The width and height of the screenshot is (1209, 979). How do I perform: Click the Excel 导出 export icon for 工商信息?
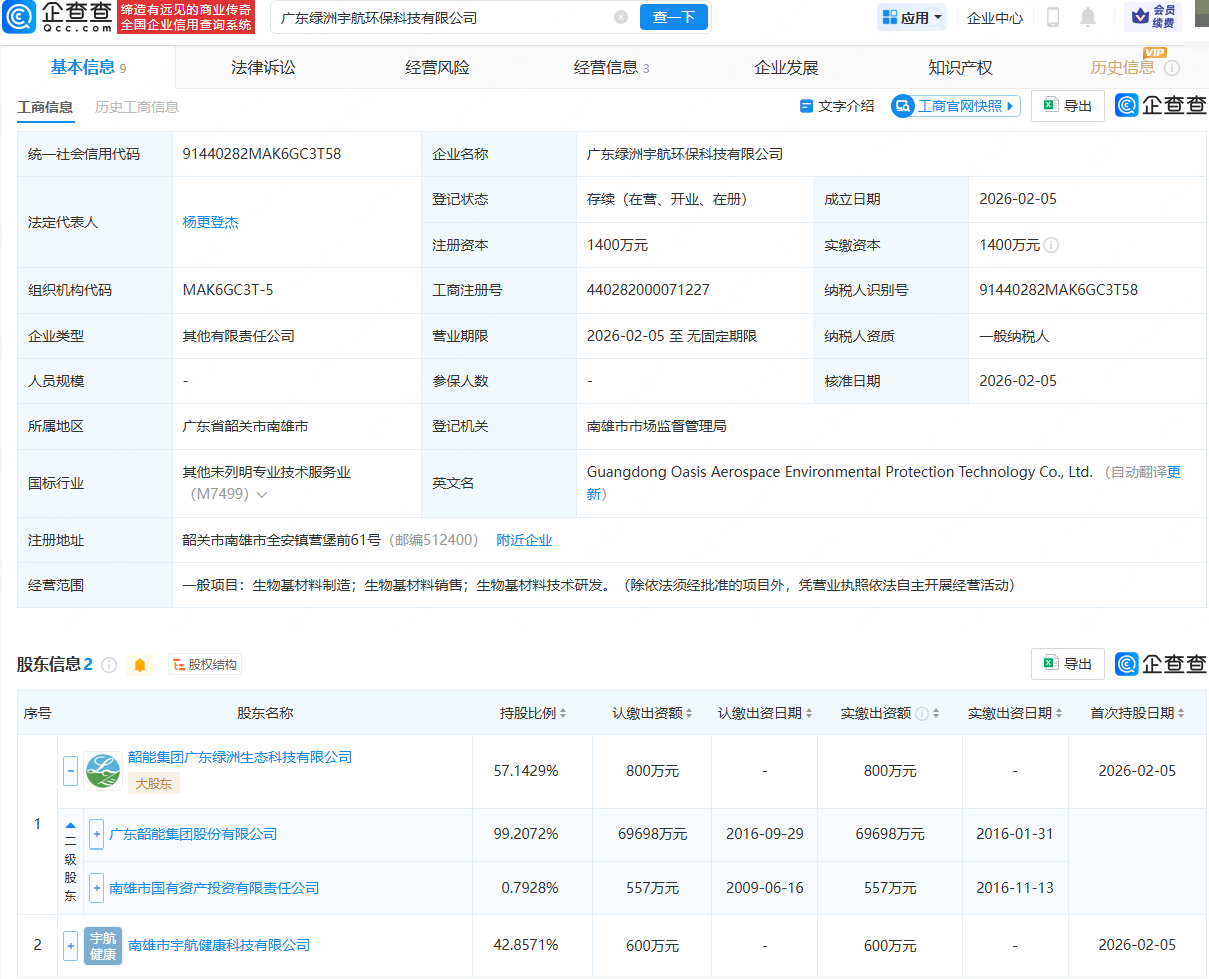tap(1049, 105)
